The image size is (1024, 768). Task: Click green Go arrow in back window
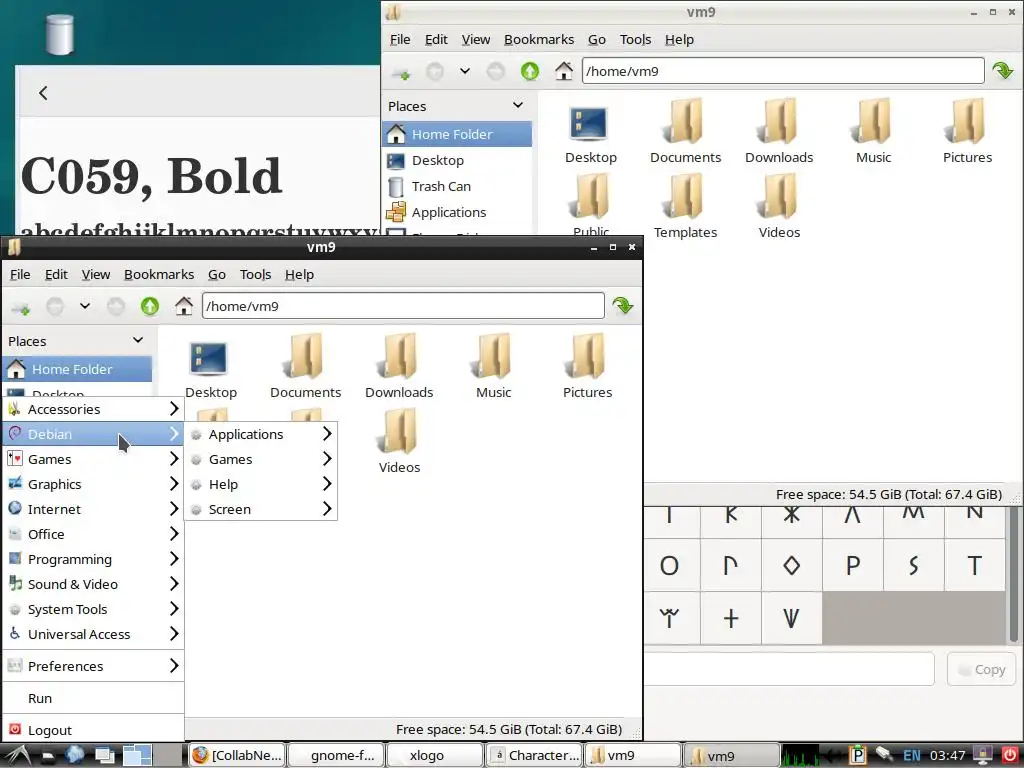click(x=1002, y=70)
